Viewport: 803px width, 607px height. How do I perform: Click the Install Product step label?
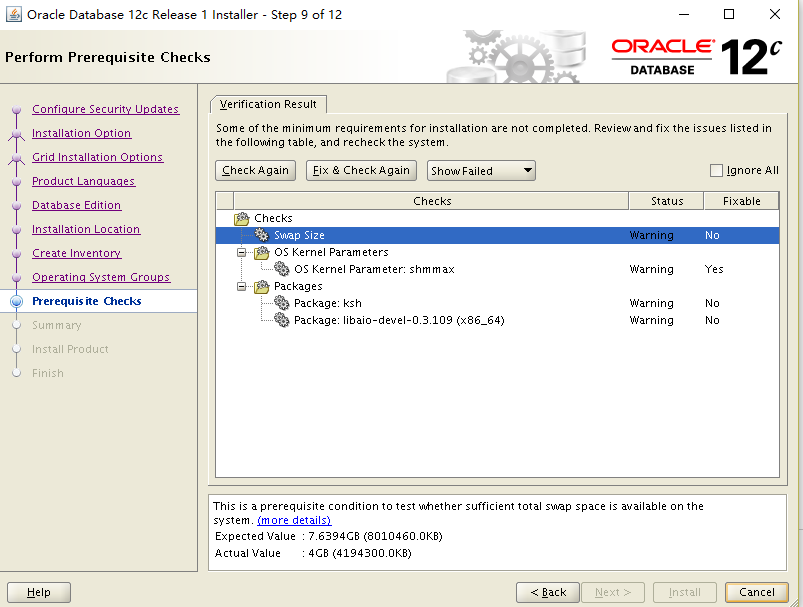(x=70, y=349)
